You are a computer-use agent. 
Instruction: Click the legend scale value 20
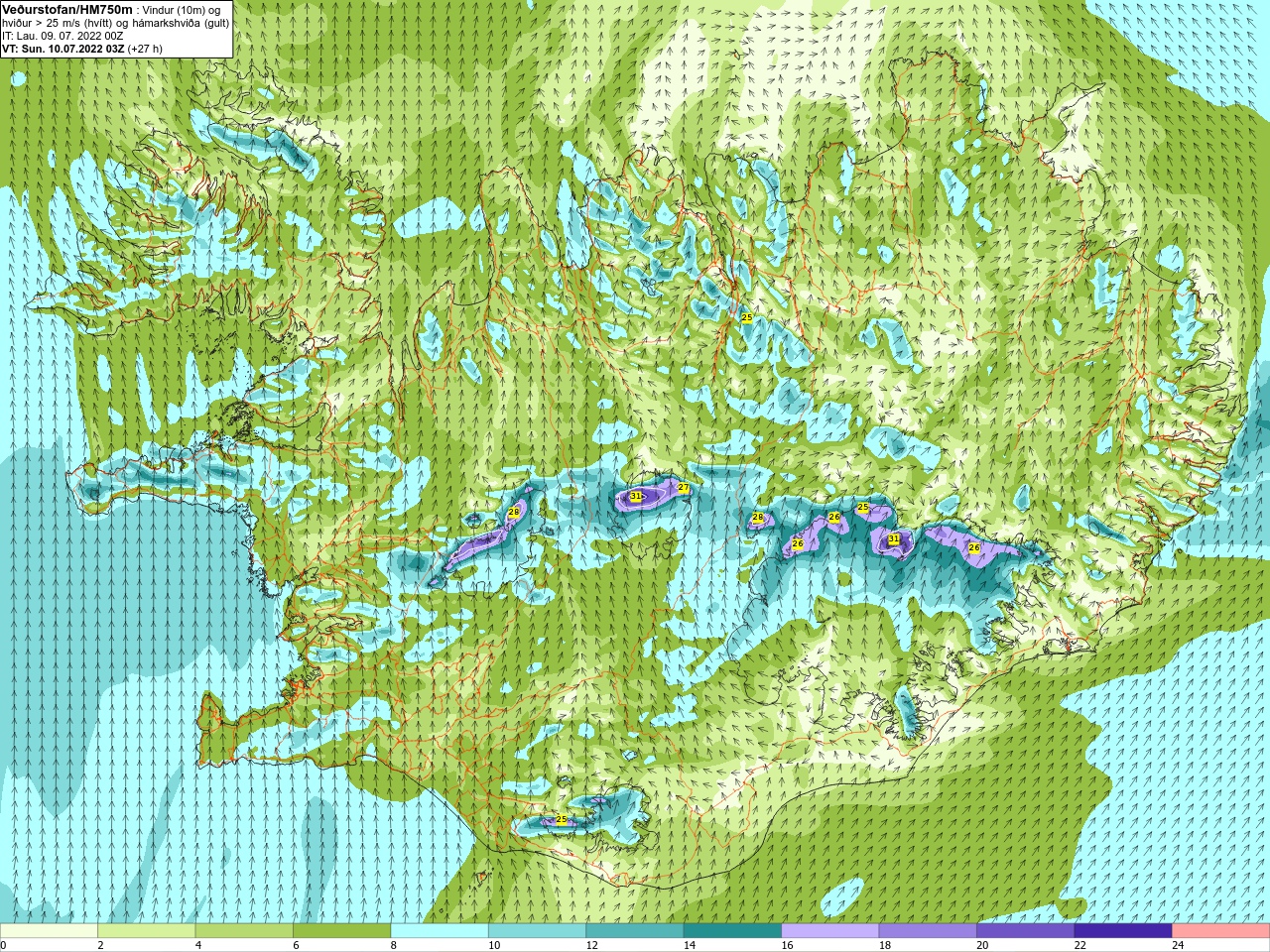pos(982,945)
